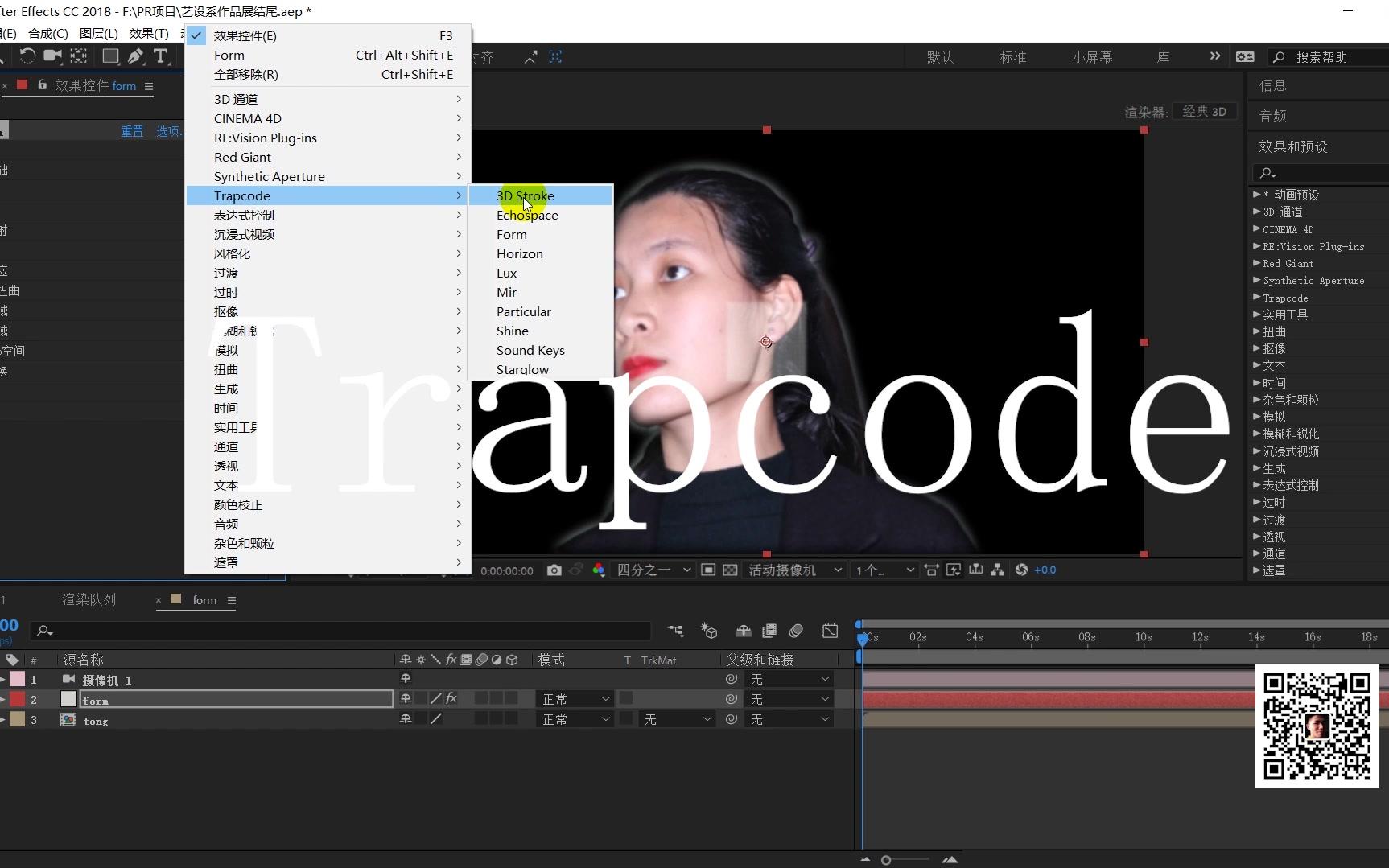
Task: Open parent dropdown for 摄像机 1 layer
Action: coord(789,679)
